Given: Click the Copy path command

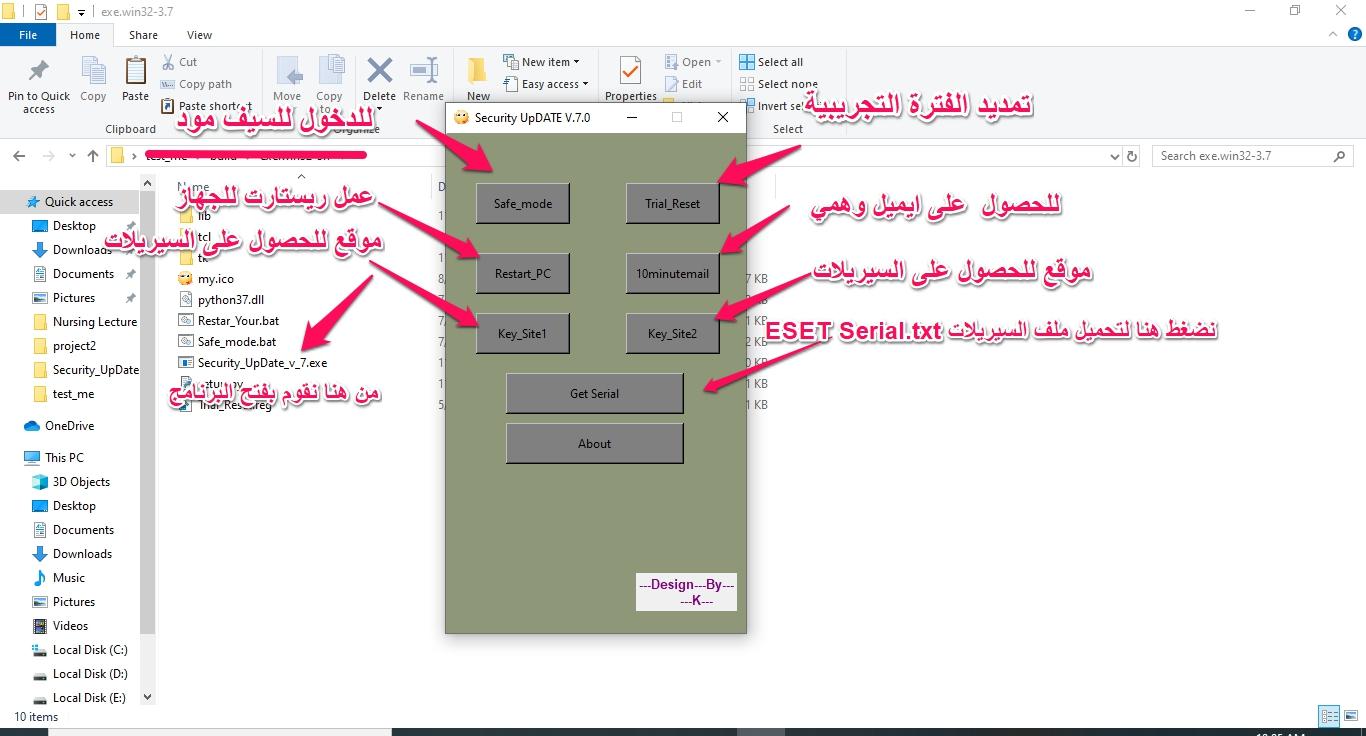Looking at the screenshot, I should pyautogui.click(x=197, y=84).
